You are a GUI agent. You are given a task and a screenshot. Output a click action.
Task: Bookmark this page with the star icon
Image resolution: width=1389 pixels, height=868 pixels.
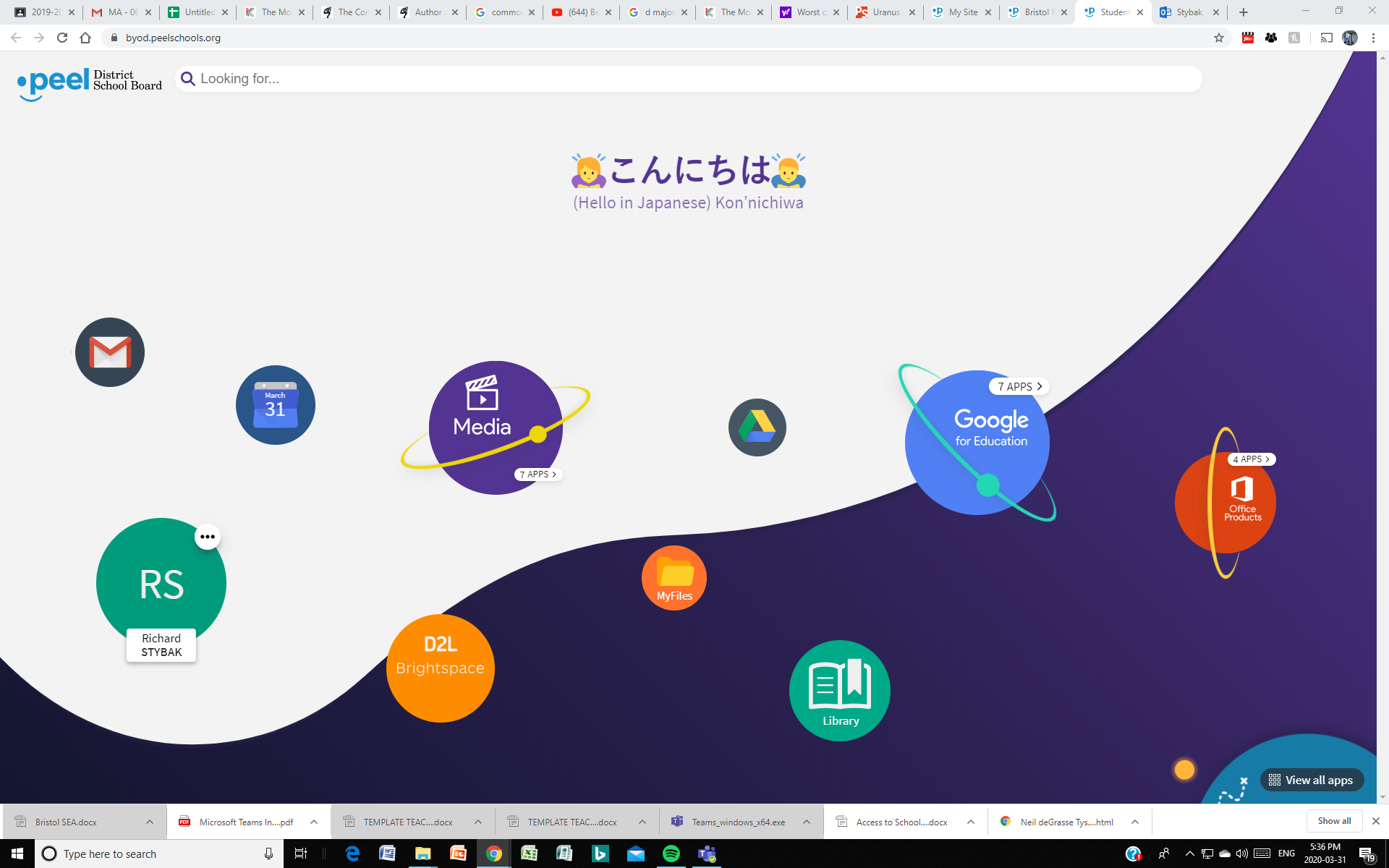pyautogui.click(x=1219, y=38)
